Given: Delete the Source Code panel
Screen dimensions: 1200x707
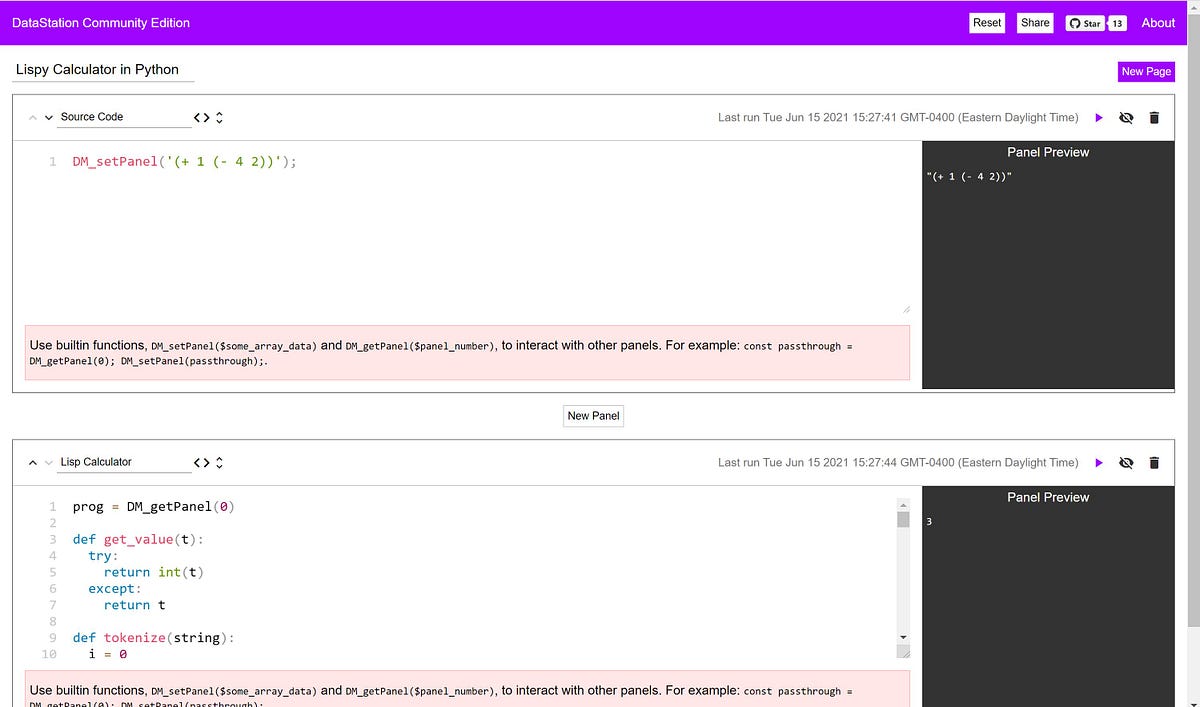Looking at the screenshot, I should (1154, 117).
